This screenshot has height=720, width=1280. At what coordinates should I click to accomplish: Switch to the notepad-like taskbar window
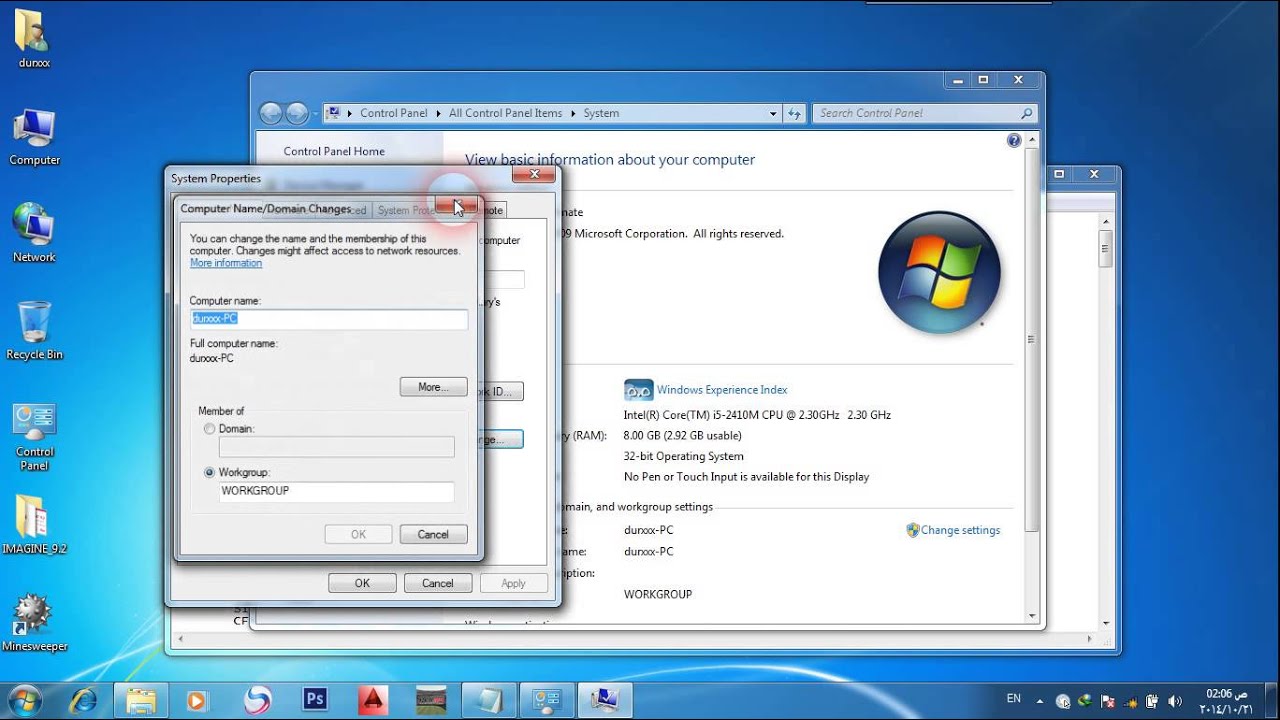pos(490,699)
